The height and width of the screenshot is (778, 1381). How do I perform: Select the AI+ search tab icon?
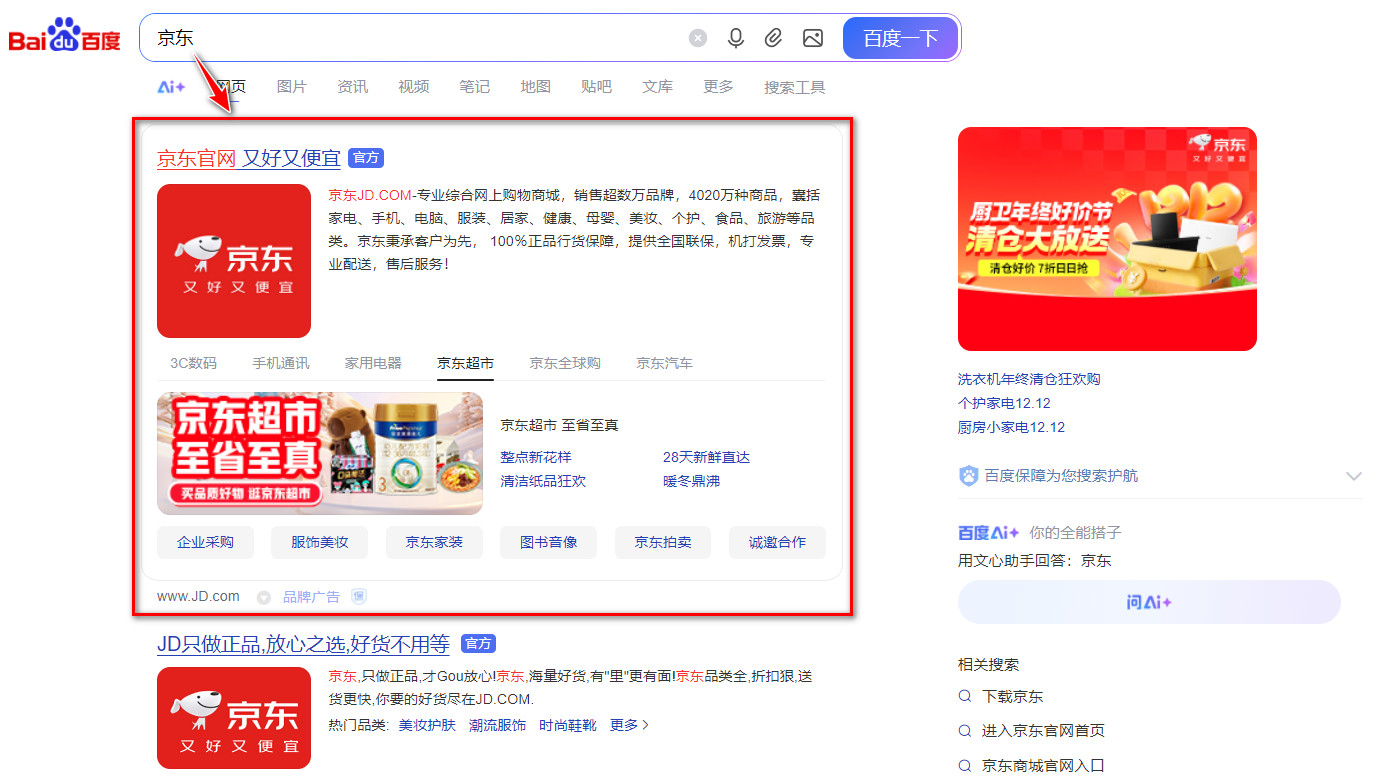(x=171, y=87)
